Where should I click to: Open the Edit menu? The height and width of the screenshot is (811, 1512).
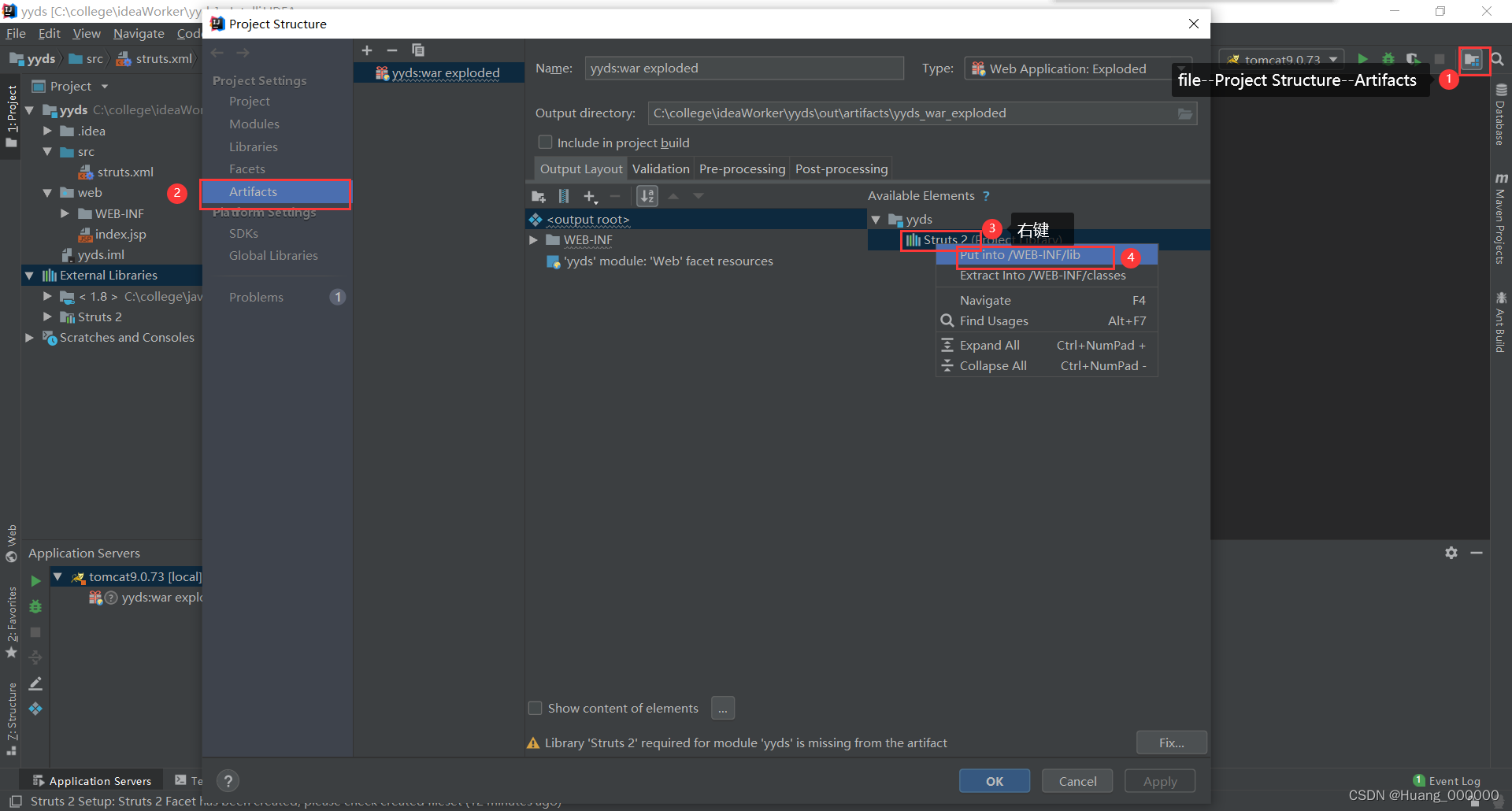point(49,33)
